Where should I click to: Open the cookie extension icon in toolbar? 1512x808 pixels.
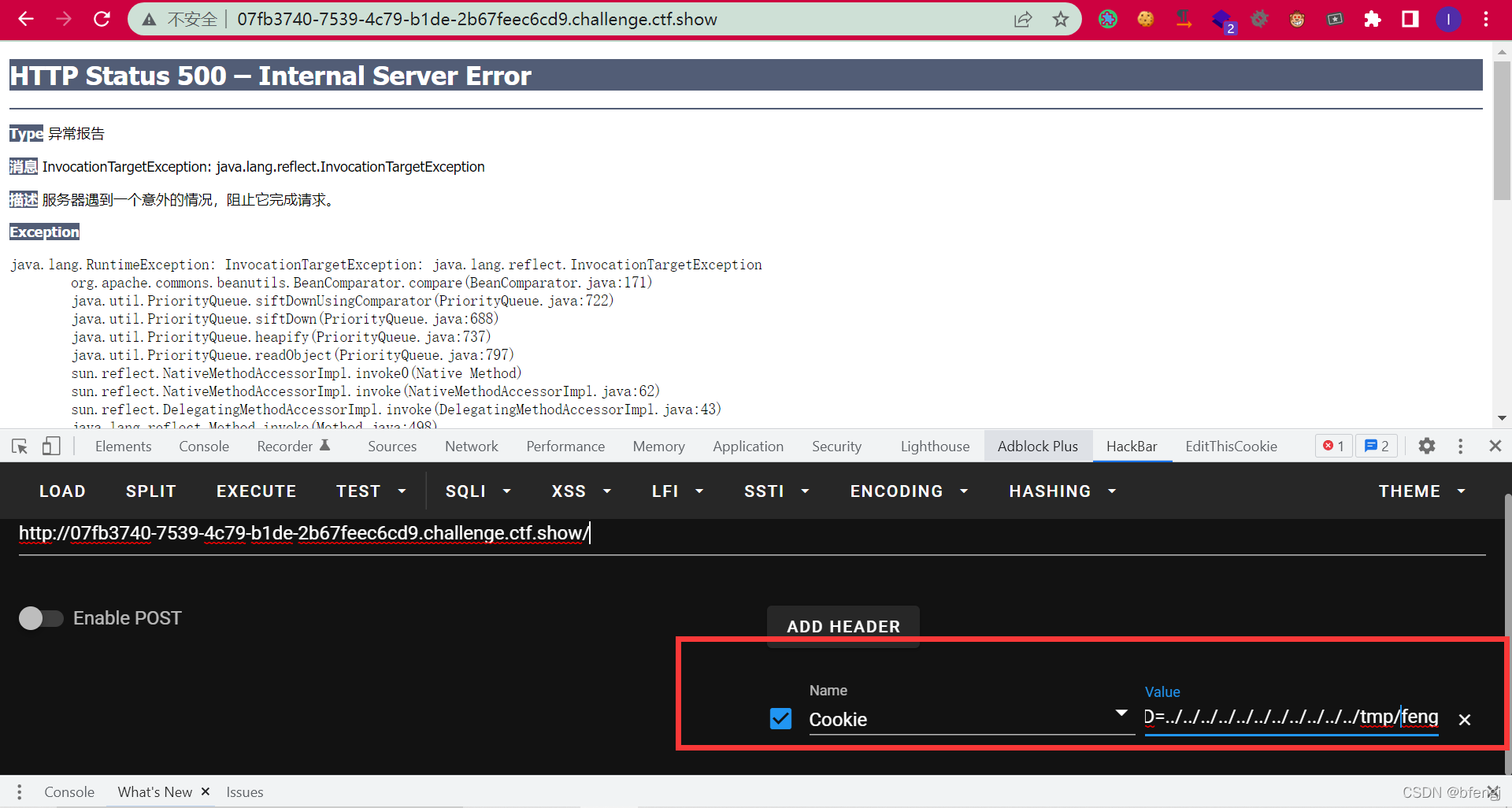coord(1146,19)
